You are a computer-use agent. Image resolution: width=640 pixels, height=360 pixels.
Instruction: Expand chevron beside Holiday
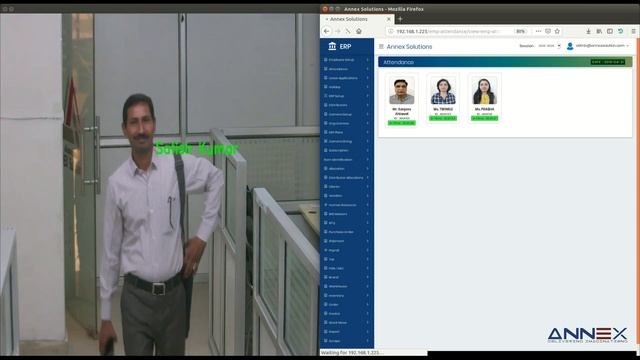[x=367, y=87]
